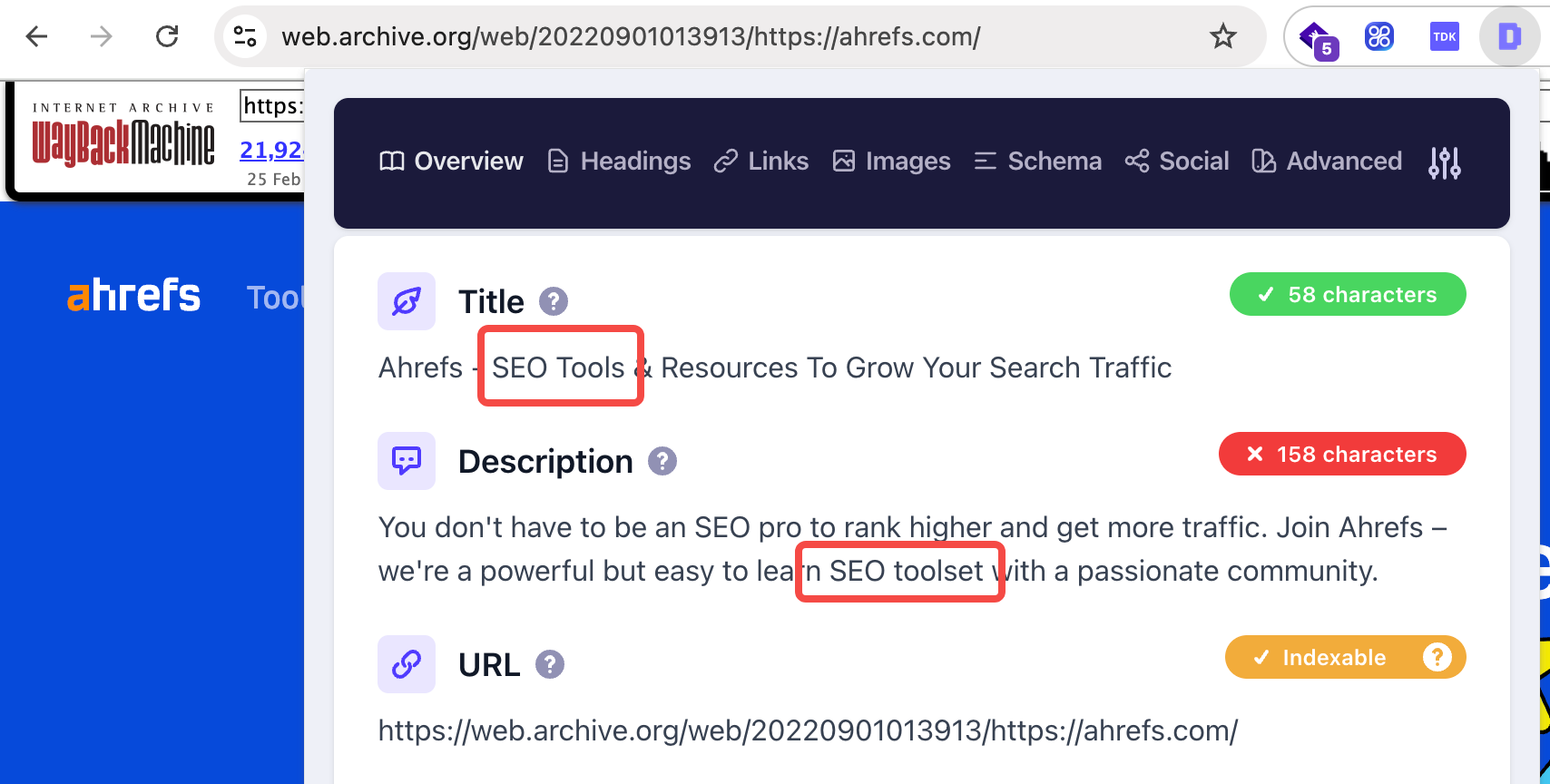The width and height of the screenshot is (1550, 784).
Task: Show the Schema tab
Action: pyautogui.click(x=1038, y=162)
